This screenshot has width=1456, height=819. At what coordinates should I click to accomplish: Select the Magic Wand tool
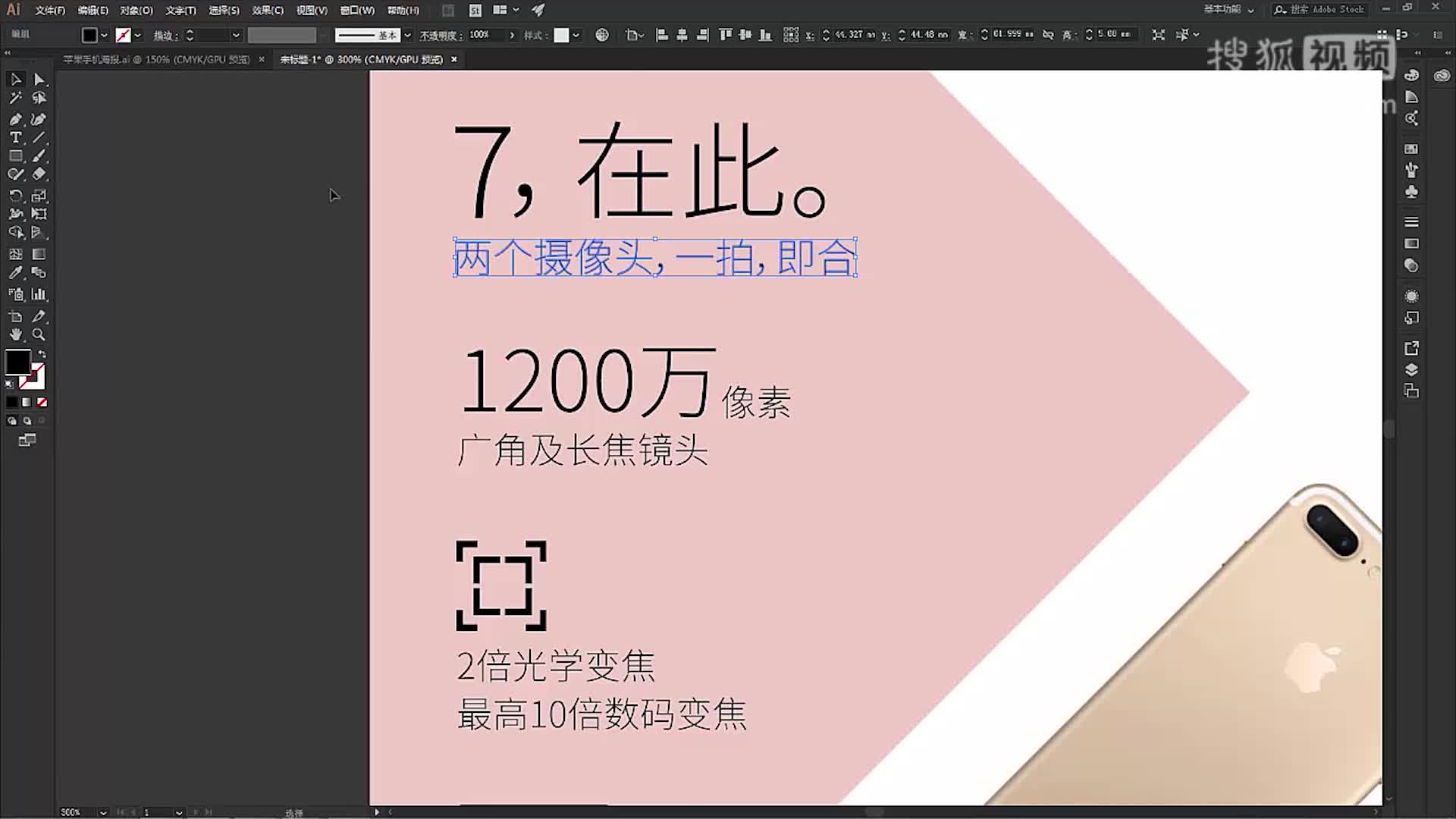(x=16, y=98)
